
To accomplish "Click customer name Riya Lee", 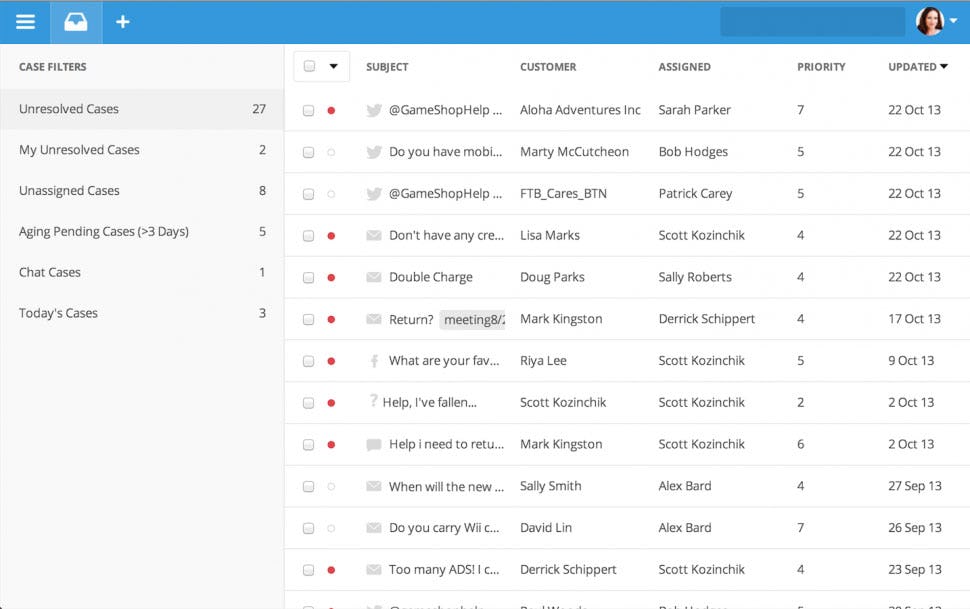I will pos(543,361).
